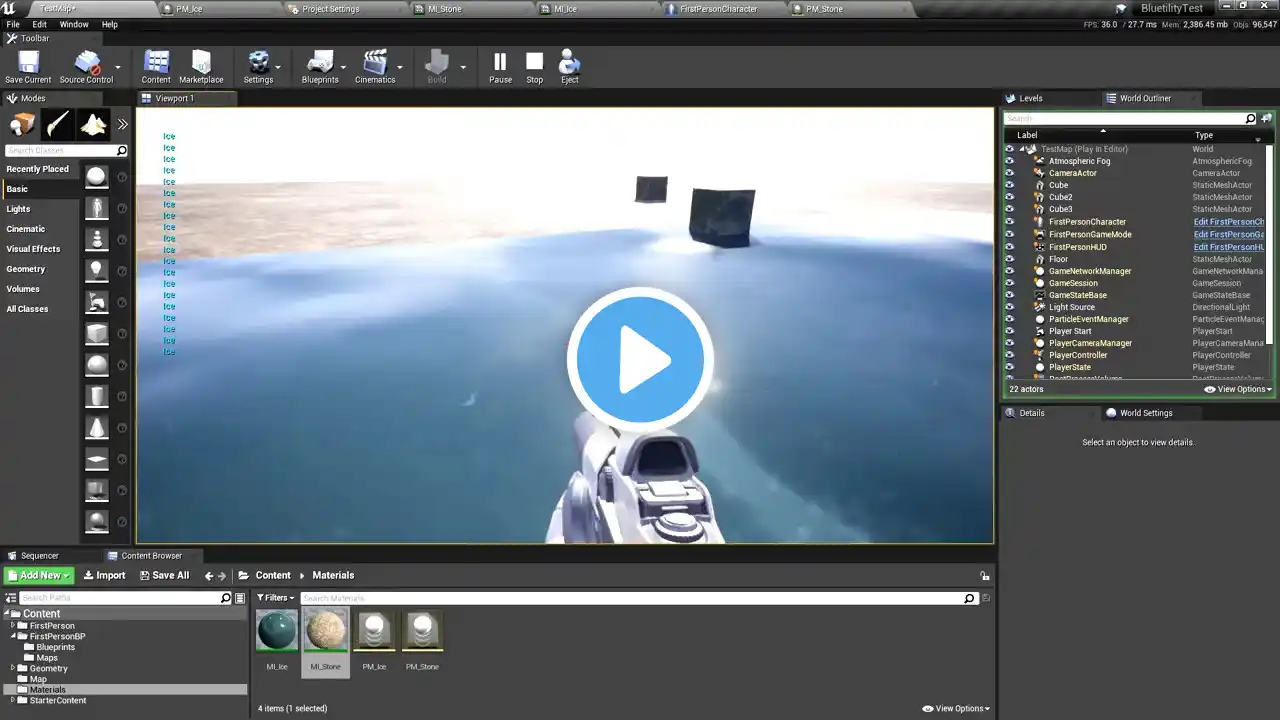The image size is (1280, 720).
Task: Toggle the Content Browser lock icon
Action: pos(985,576)
